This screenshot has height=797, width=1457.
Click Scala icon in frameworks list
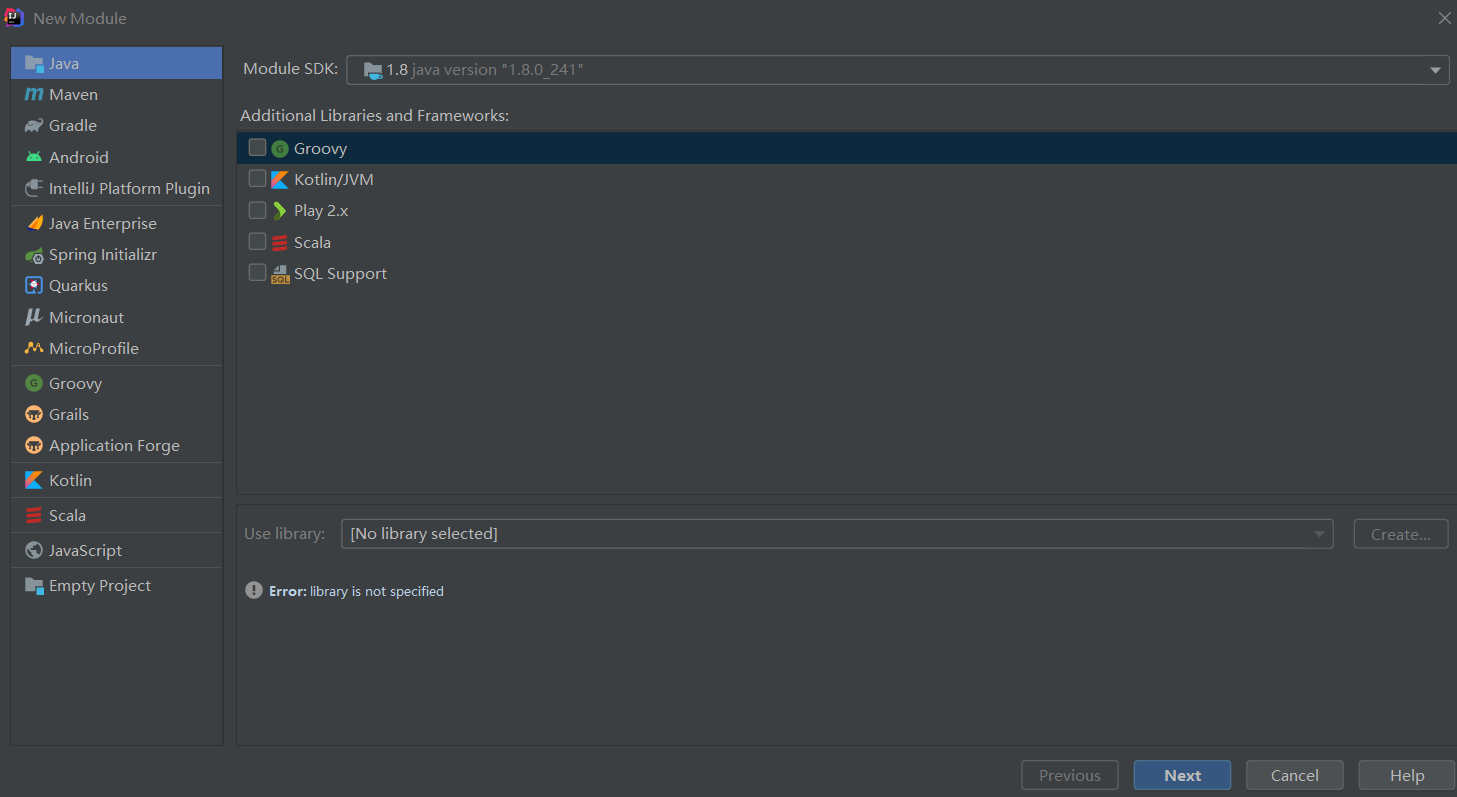click(x=280, y=242)
